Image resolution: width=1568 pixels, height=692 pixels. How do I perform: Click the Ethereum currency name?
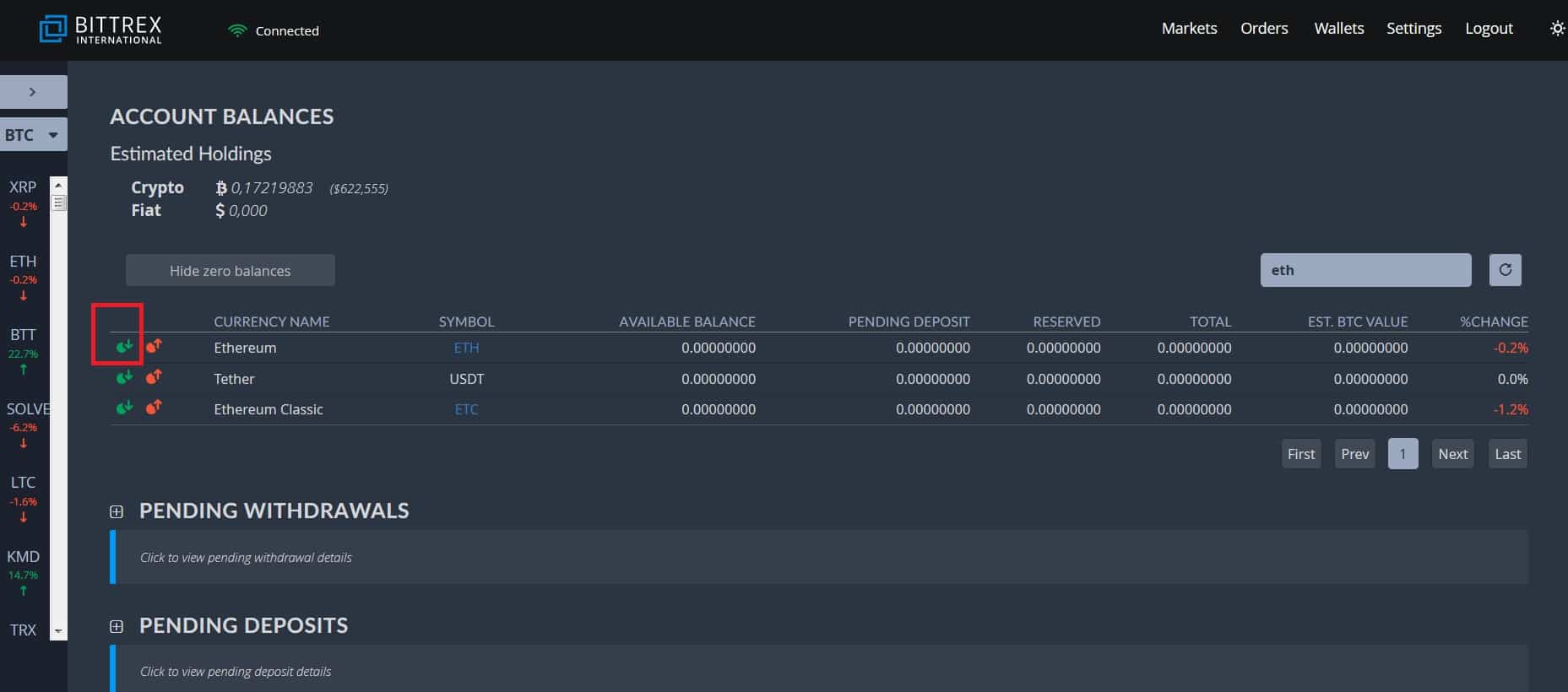pos(245,348)
